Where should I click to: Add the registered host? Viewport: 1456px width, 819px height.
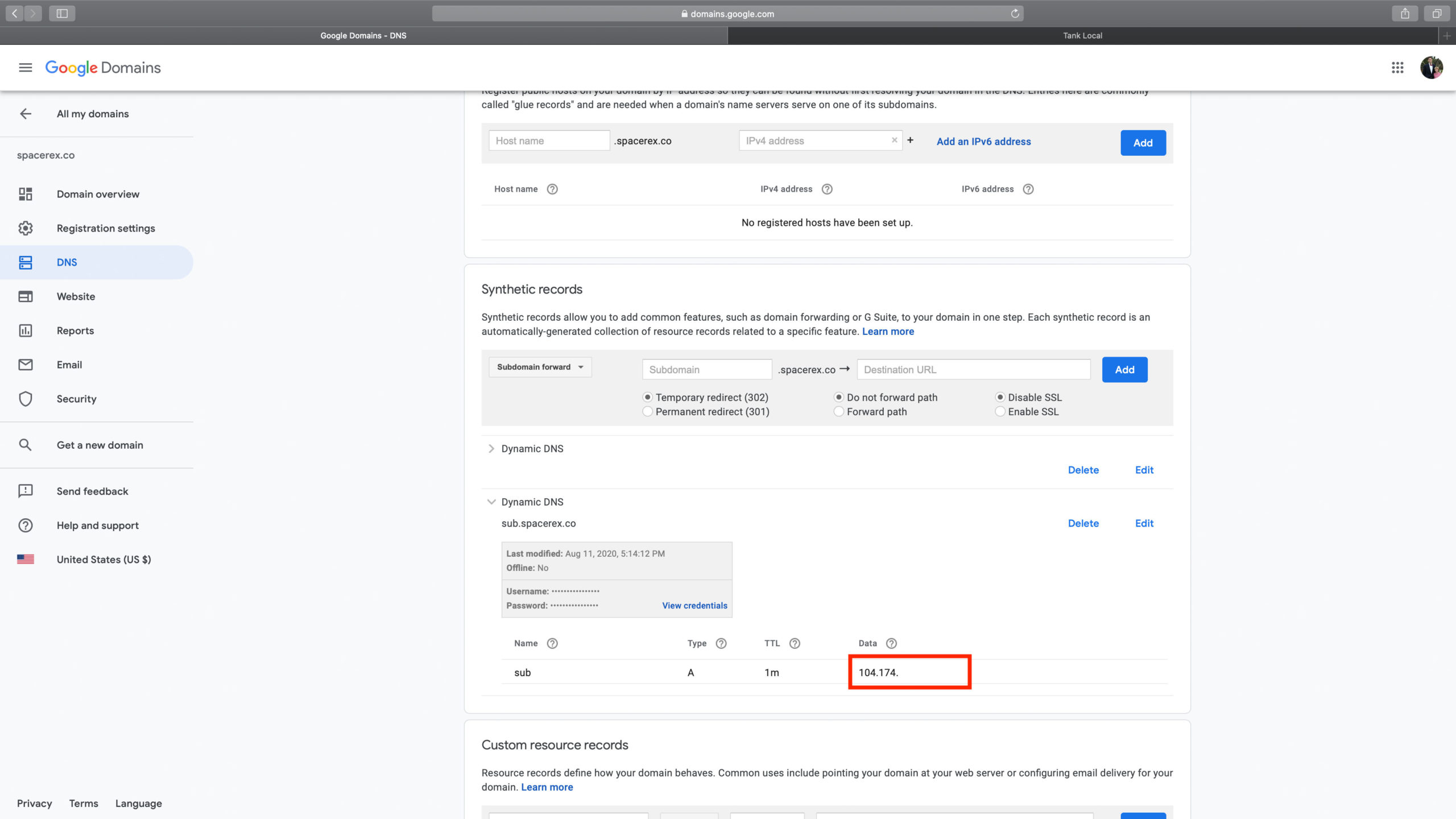pos(1143,143)
